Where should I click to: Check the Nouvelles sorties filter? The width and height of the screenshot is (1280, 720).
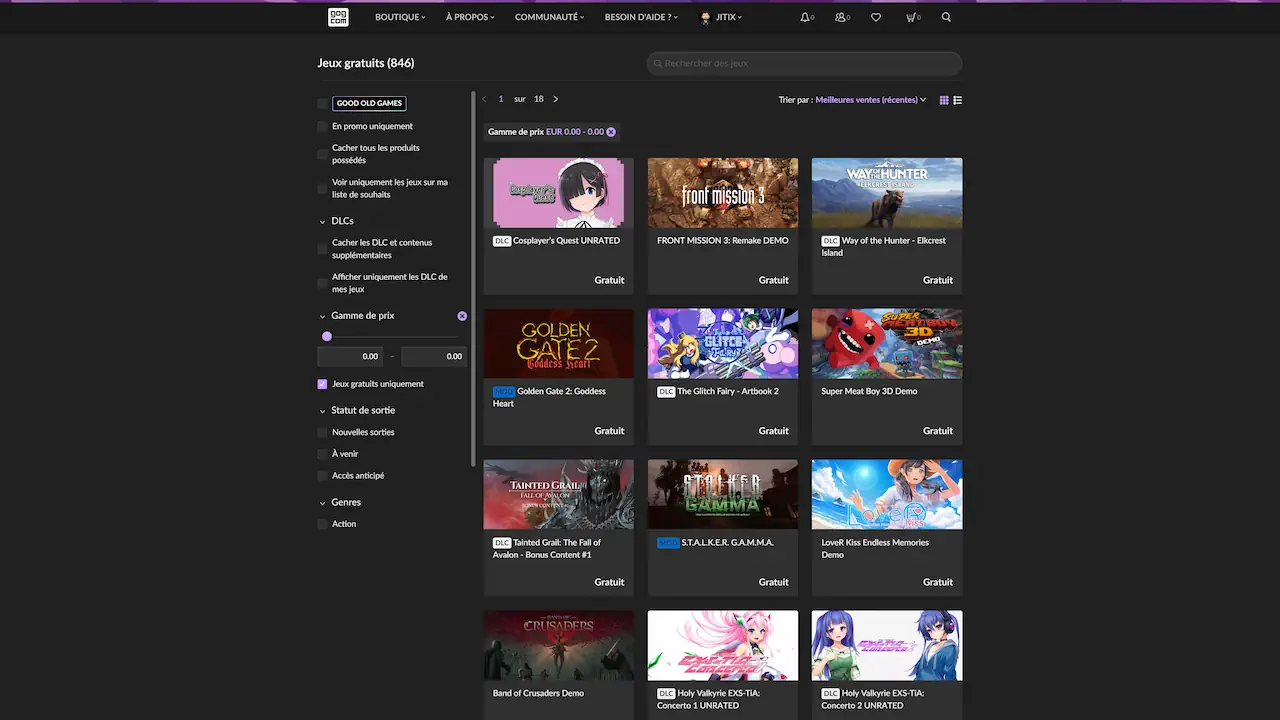click(x=321, y=432)
